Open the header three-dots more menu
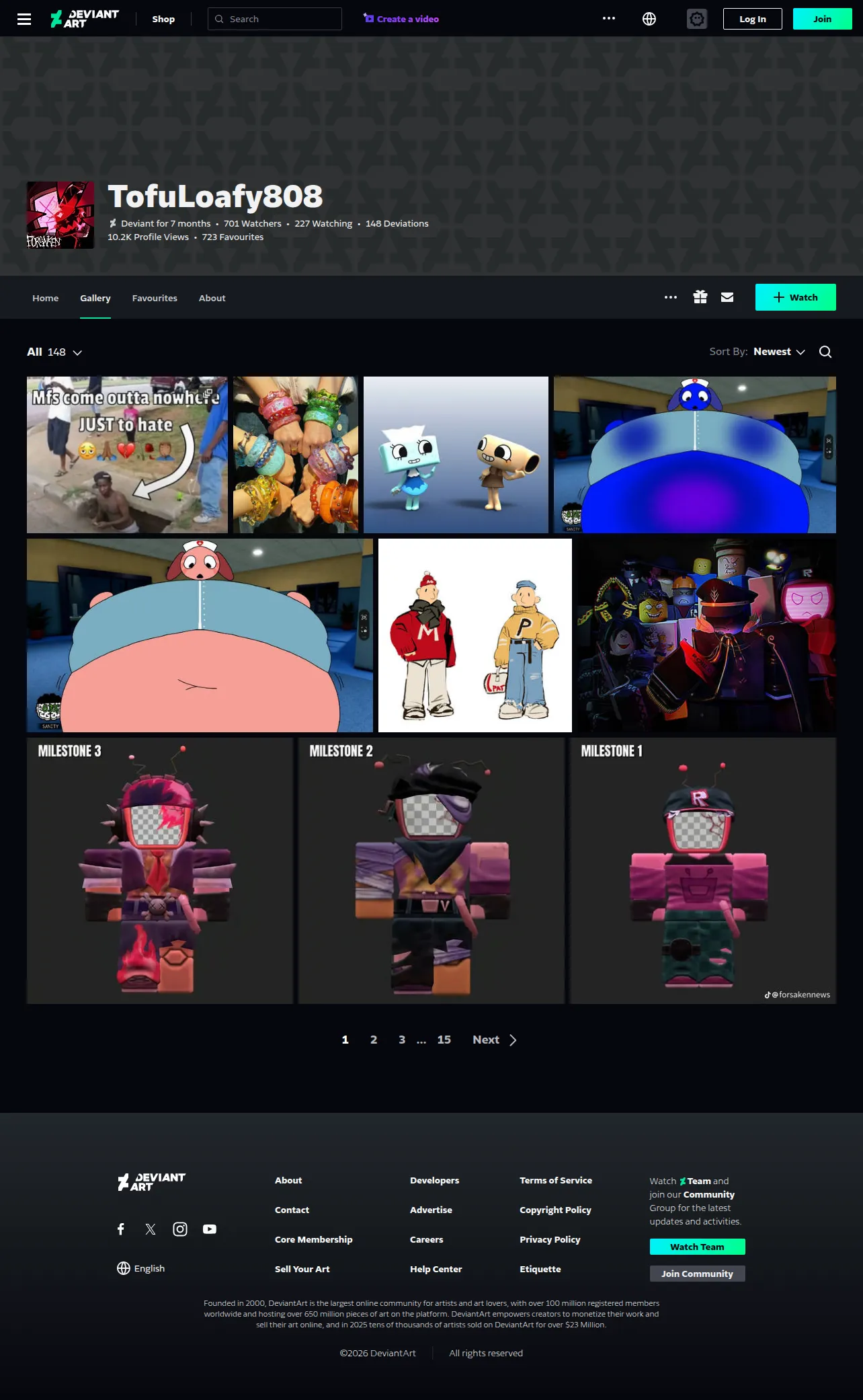The image size is (863, 1400). coord(609,19)
